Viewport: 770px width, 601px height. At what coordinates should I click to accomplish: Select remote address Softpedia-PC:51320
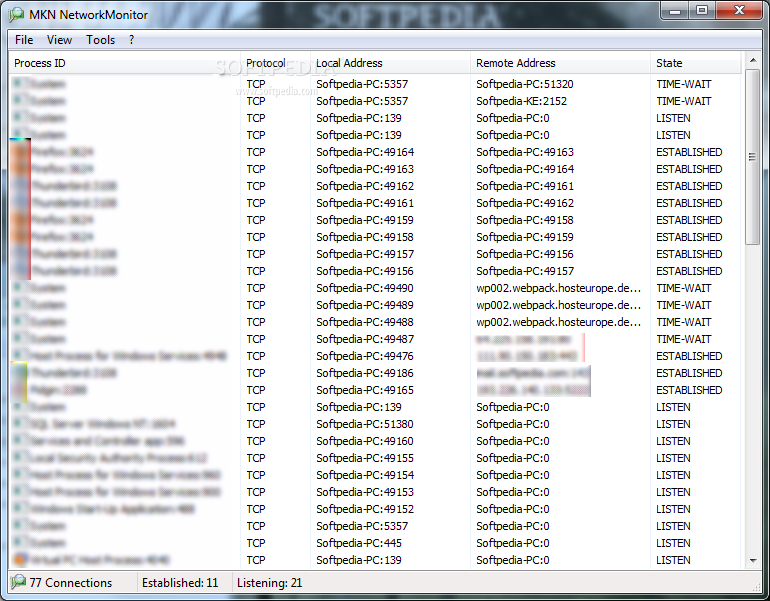pos(524,84)
